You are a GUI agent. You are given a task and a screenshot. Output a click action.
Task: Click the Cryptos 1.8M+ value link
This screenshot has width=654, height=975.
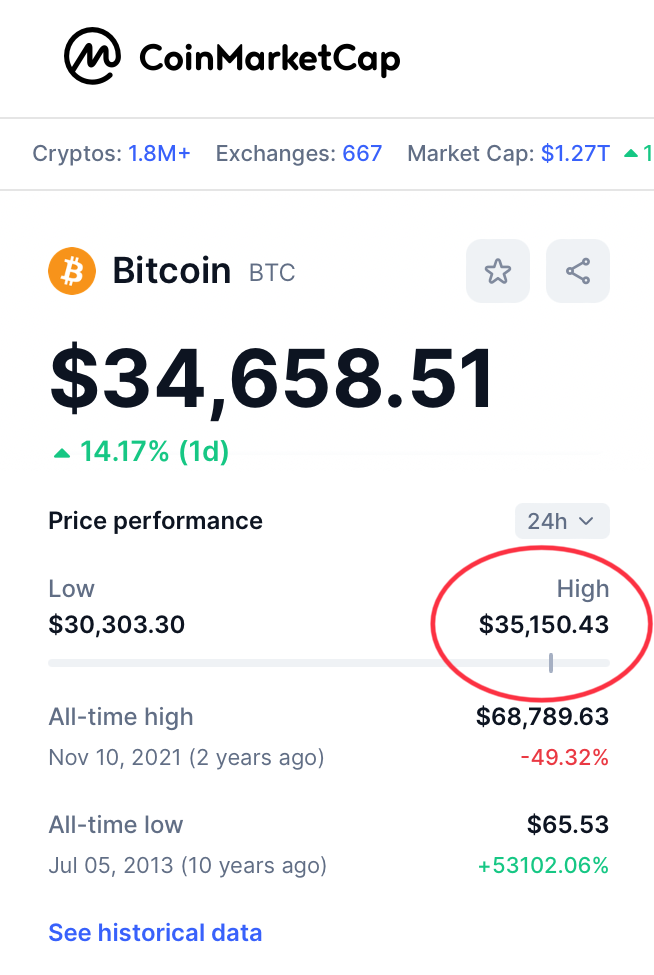tap(159, 153)
